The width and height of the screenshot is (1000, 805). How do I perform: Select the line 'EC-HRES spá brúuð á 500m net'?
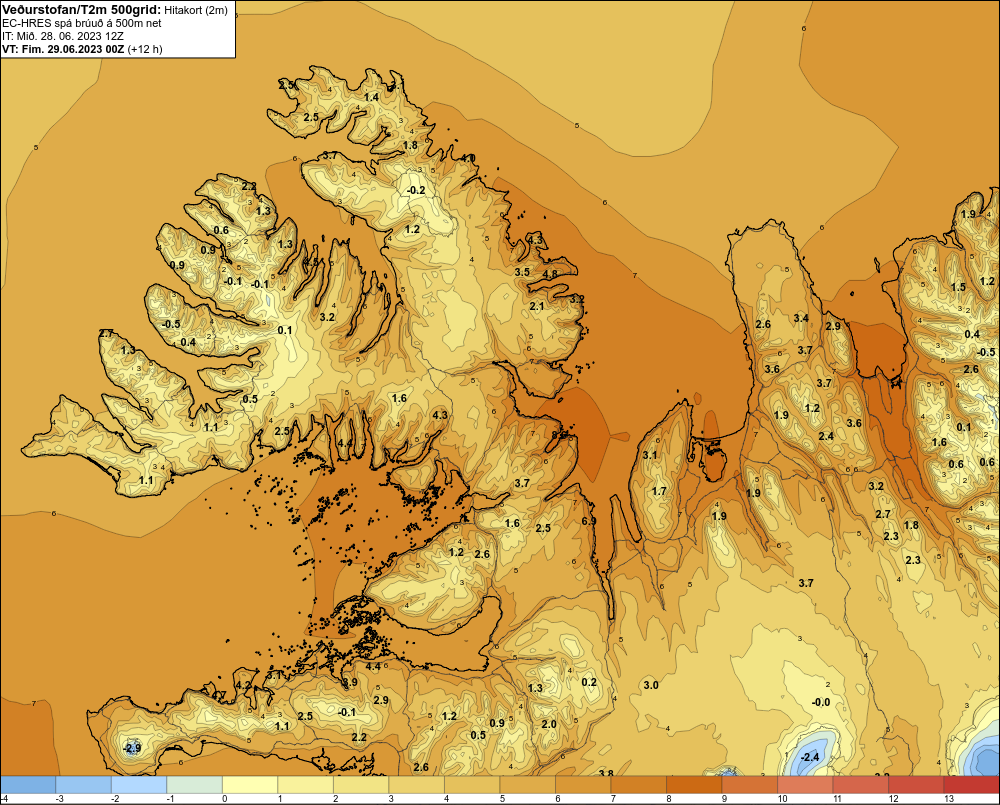(82, 23)
